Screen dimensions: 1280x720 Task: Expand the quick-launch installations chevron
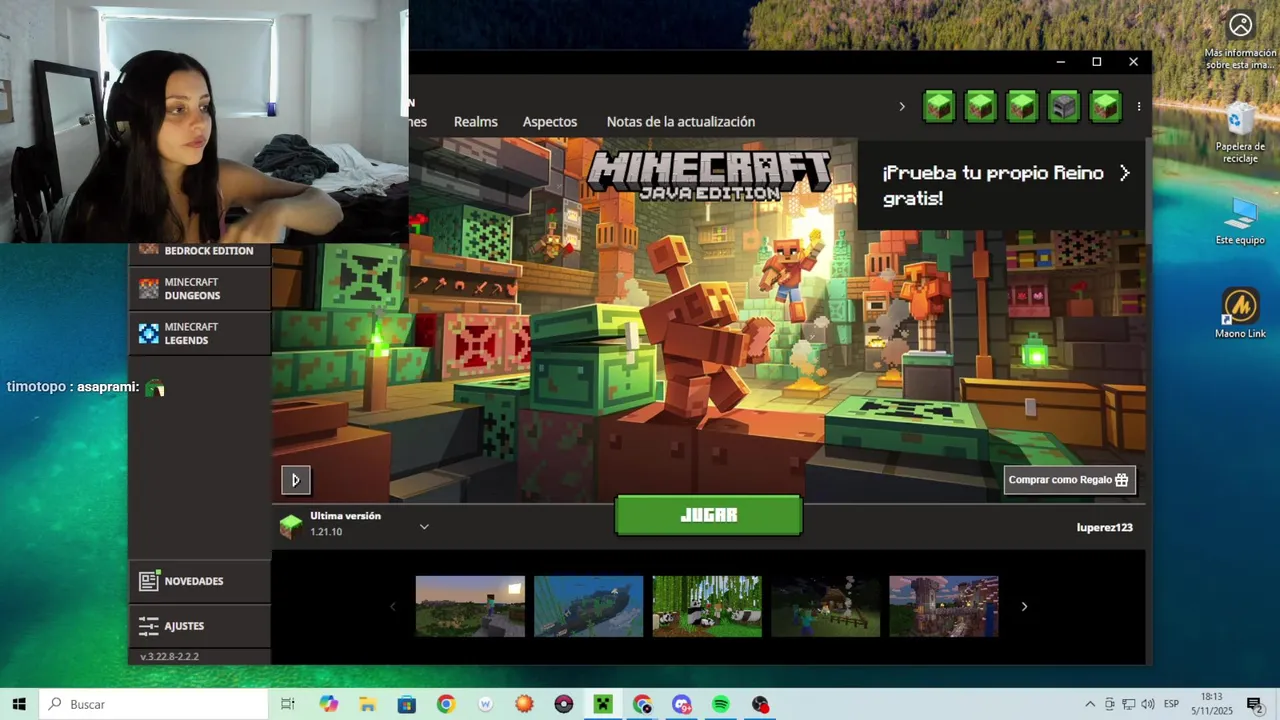pyautogui.click(x=901, y=106)
